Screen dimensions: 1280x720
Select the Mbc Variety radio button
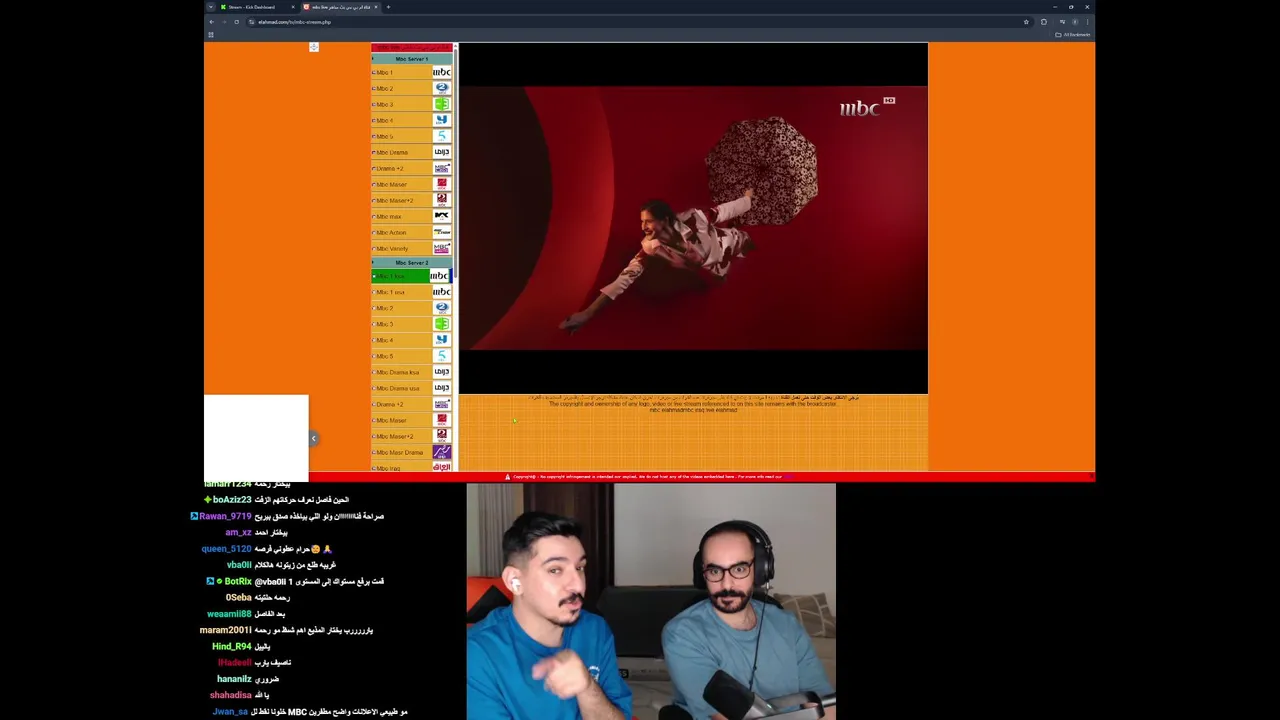coord(374,248)
